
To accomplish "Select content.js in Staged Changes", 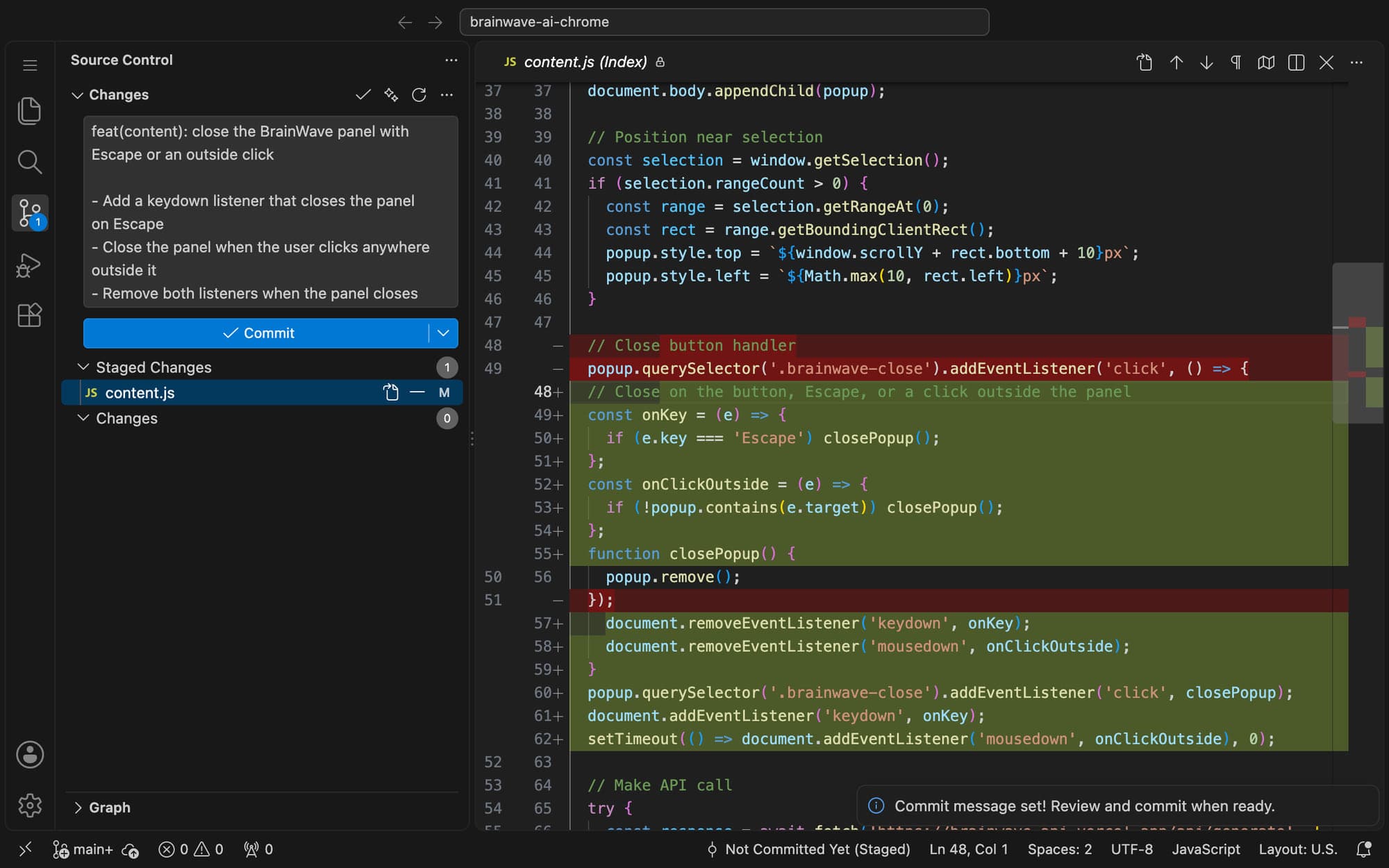I will tap(262, 392).
